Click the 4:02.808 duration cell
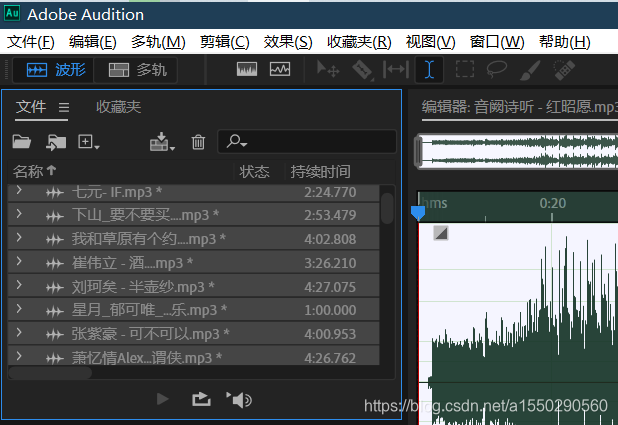 coord(330,239)
